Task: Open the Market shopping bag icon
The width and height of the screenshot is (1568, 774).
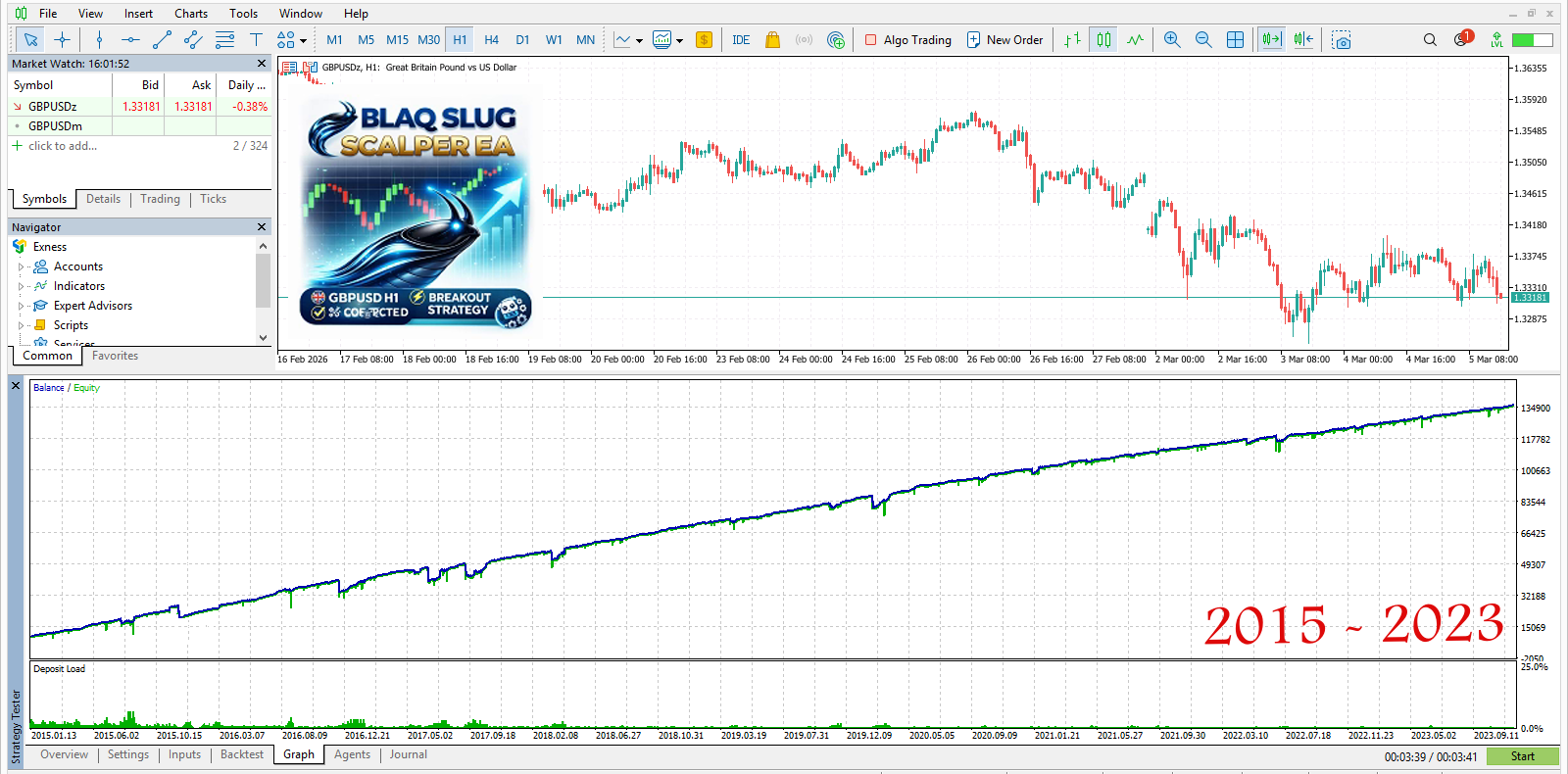Action: click(x=773, y=40)
